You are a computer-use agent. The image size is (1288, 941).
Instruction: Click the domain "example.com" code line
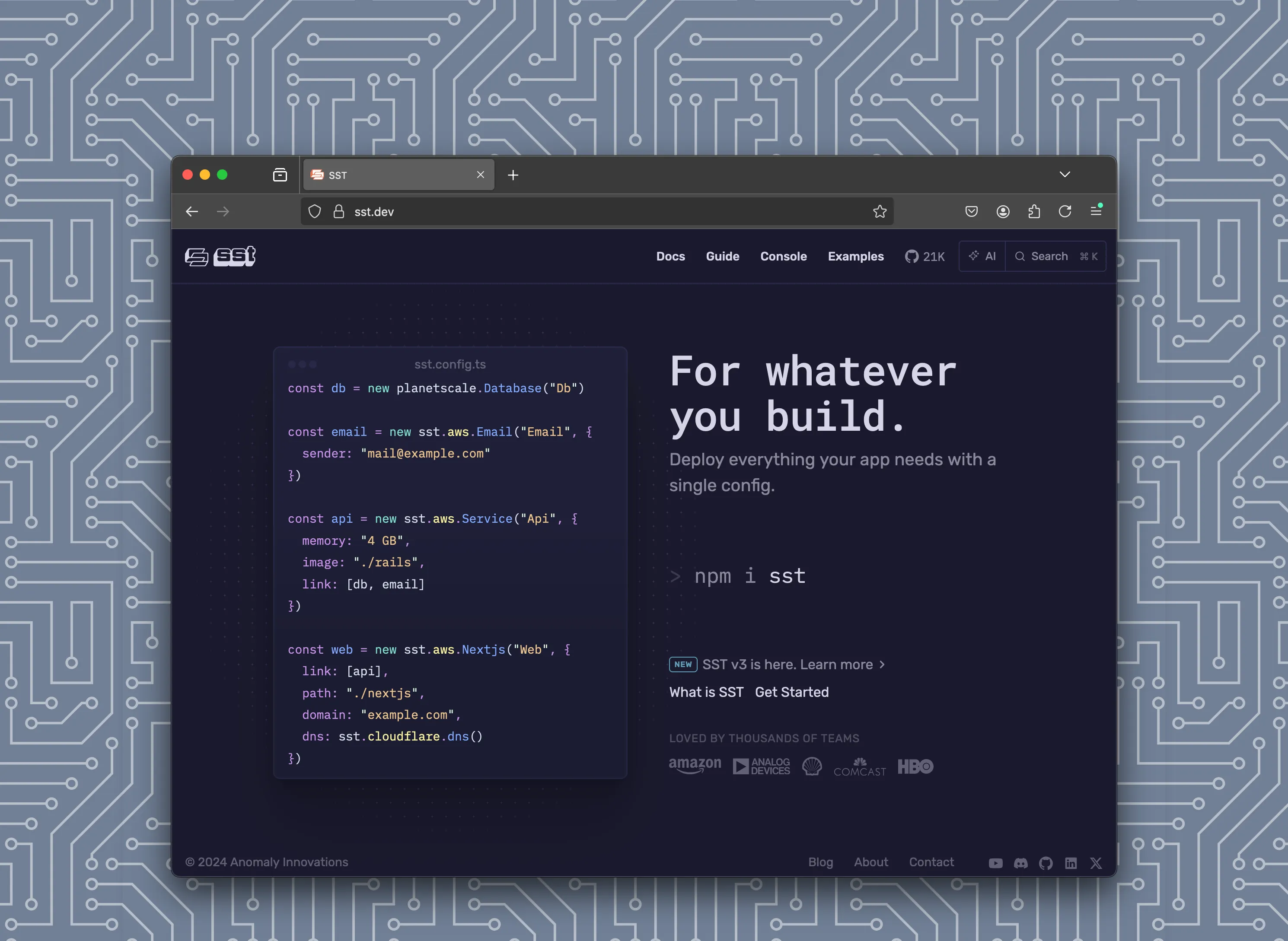click(381, 715)
